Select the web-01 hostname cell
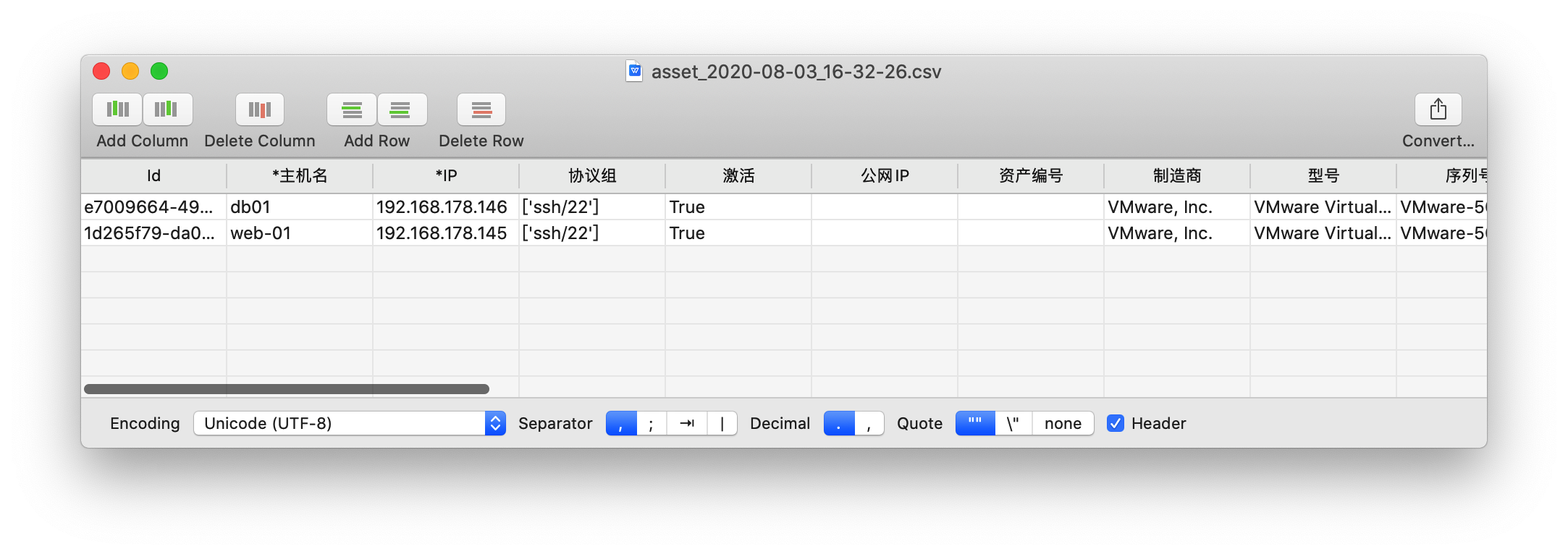 300,233
